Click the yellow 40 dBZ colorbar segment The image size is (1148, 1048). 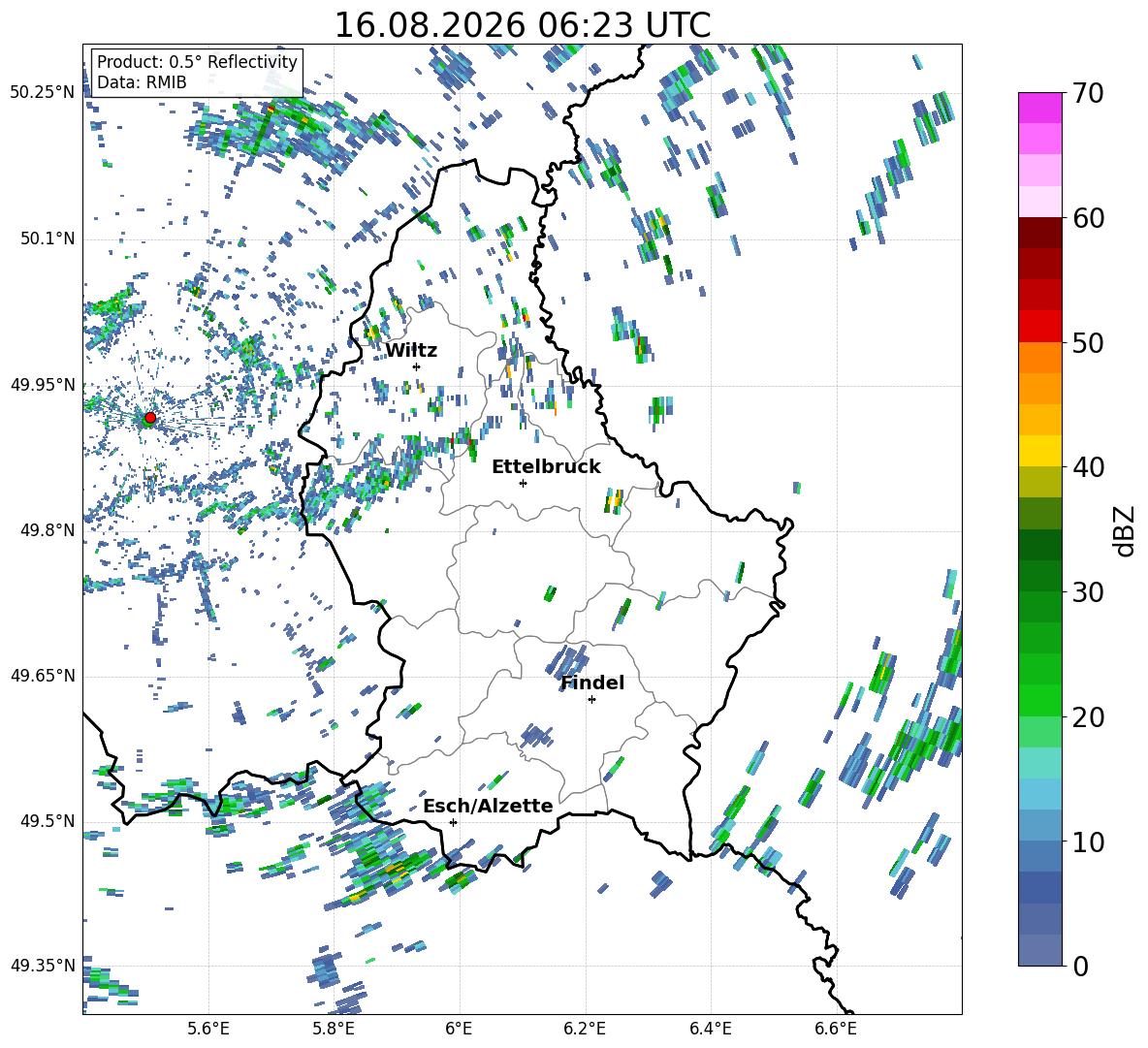[x=1039, y=451]
